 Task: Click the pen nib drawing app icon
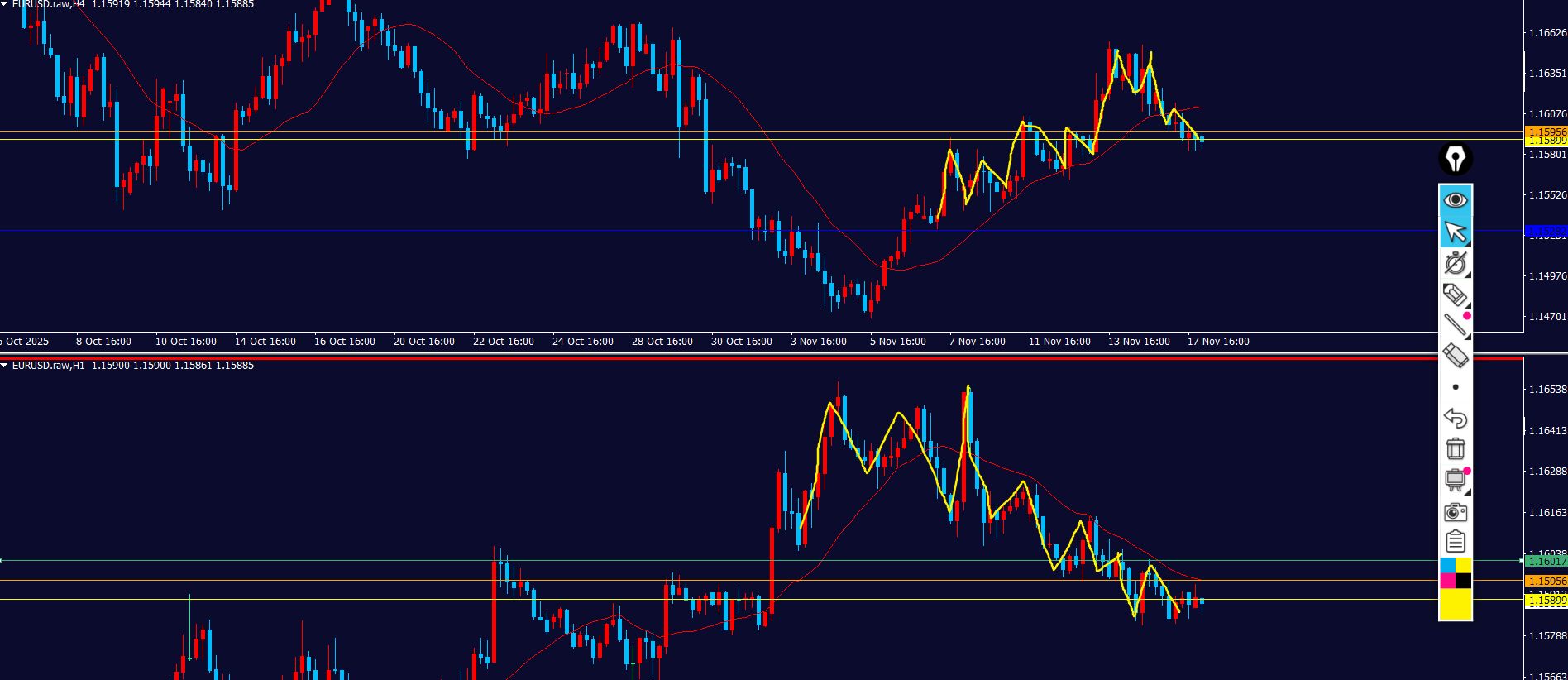tap(1455, 159)
